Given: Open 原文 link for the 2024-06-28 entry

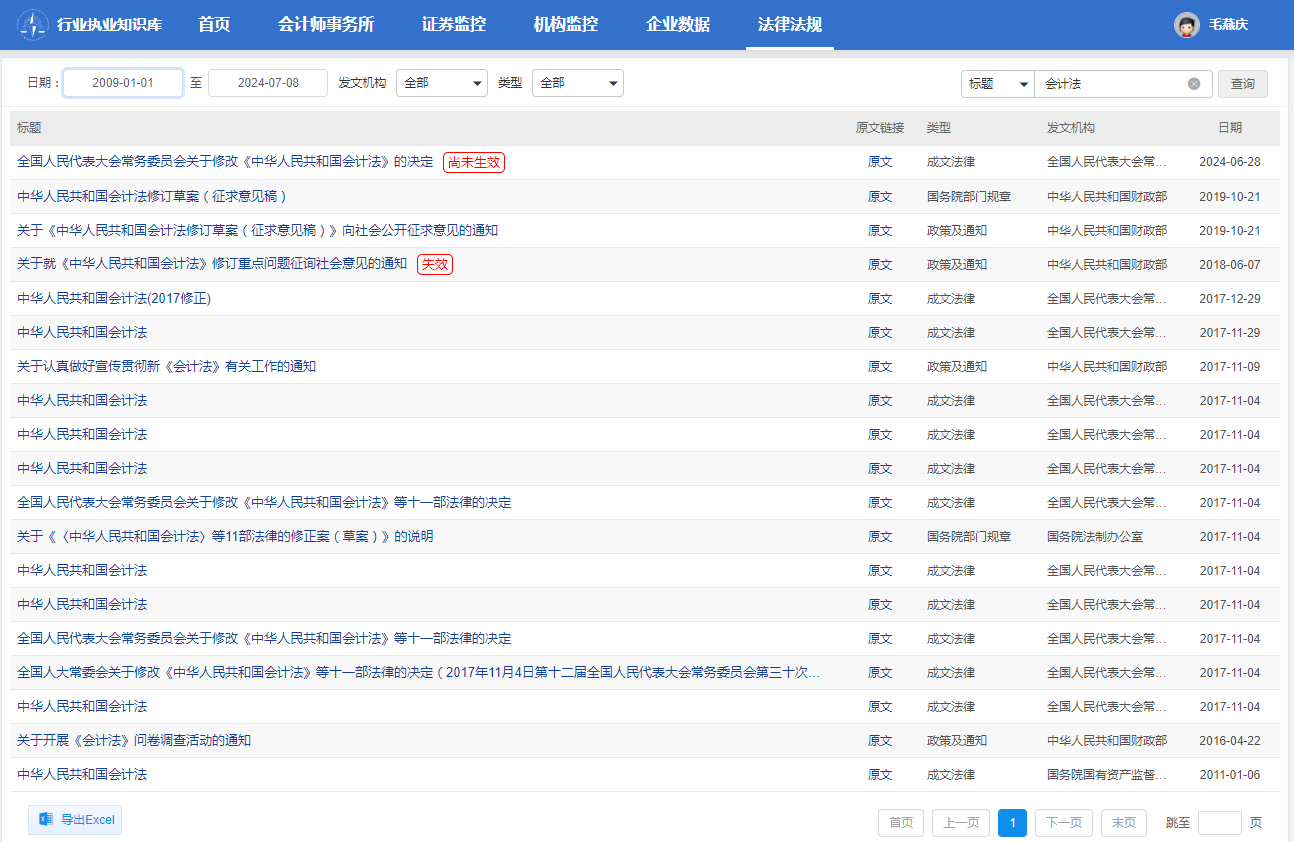Looking at the screenshot, I should (x=880, y=162).
